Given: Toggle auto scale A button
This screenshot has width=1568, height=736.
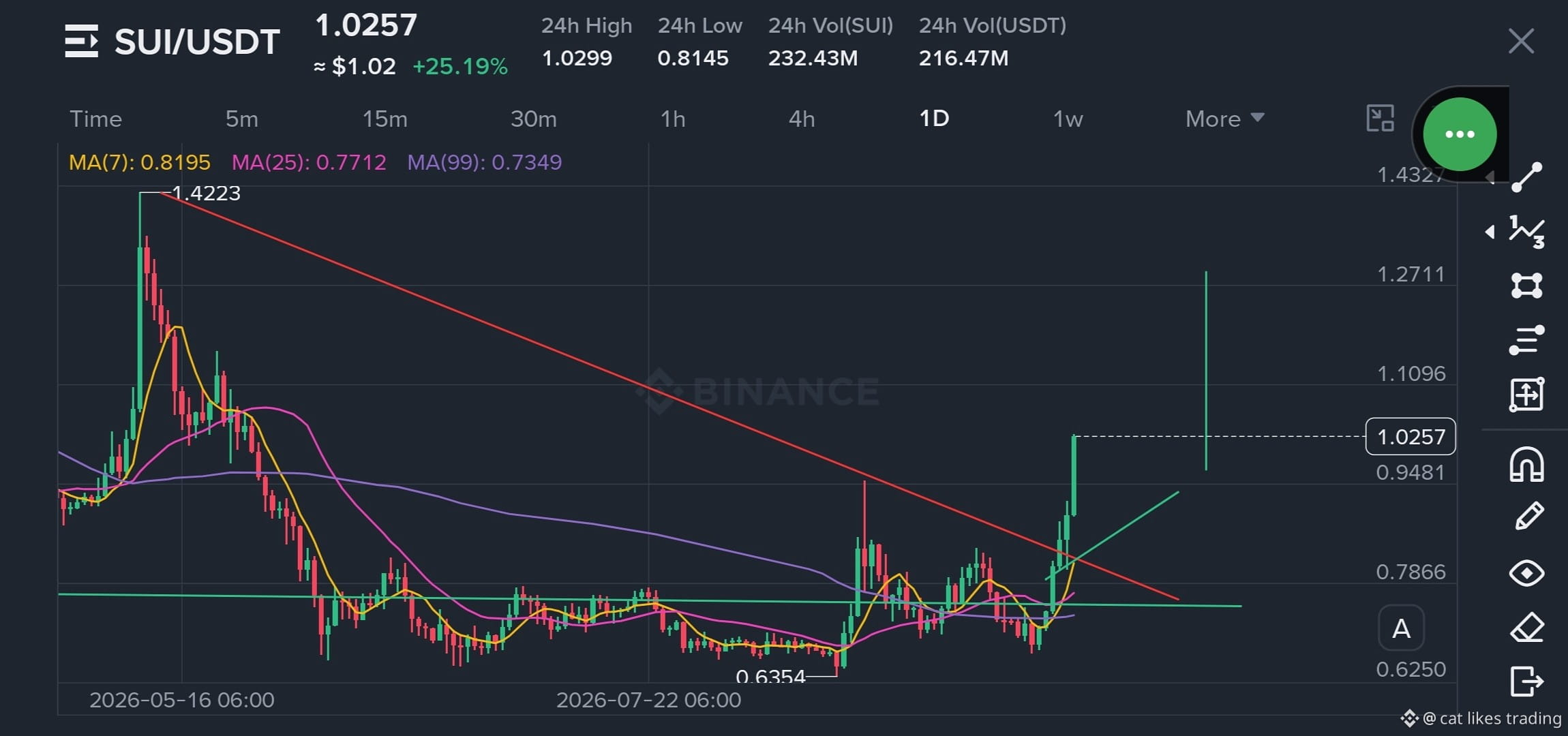Looking at the screenshot, I should click(x=1401, y=628).
